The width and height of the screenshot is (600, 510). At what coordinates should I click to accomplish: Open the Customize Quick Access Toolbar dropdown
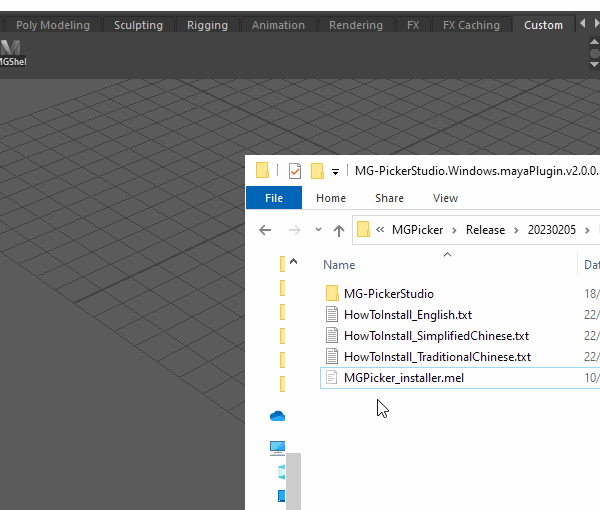(336, 171)
